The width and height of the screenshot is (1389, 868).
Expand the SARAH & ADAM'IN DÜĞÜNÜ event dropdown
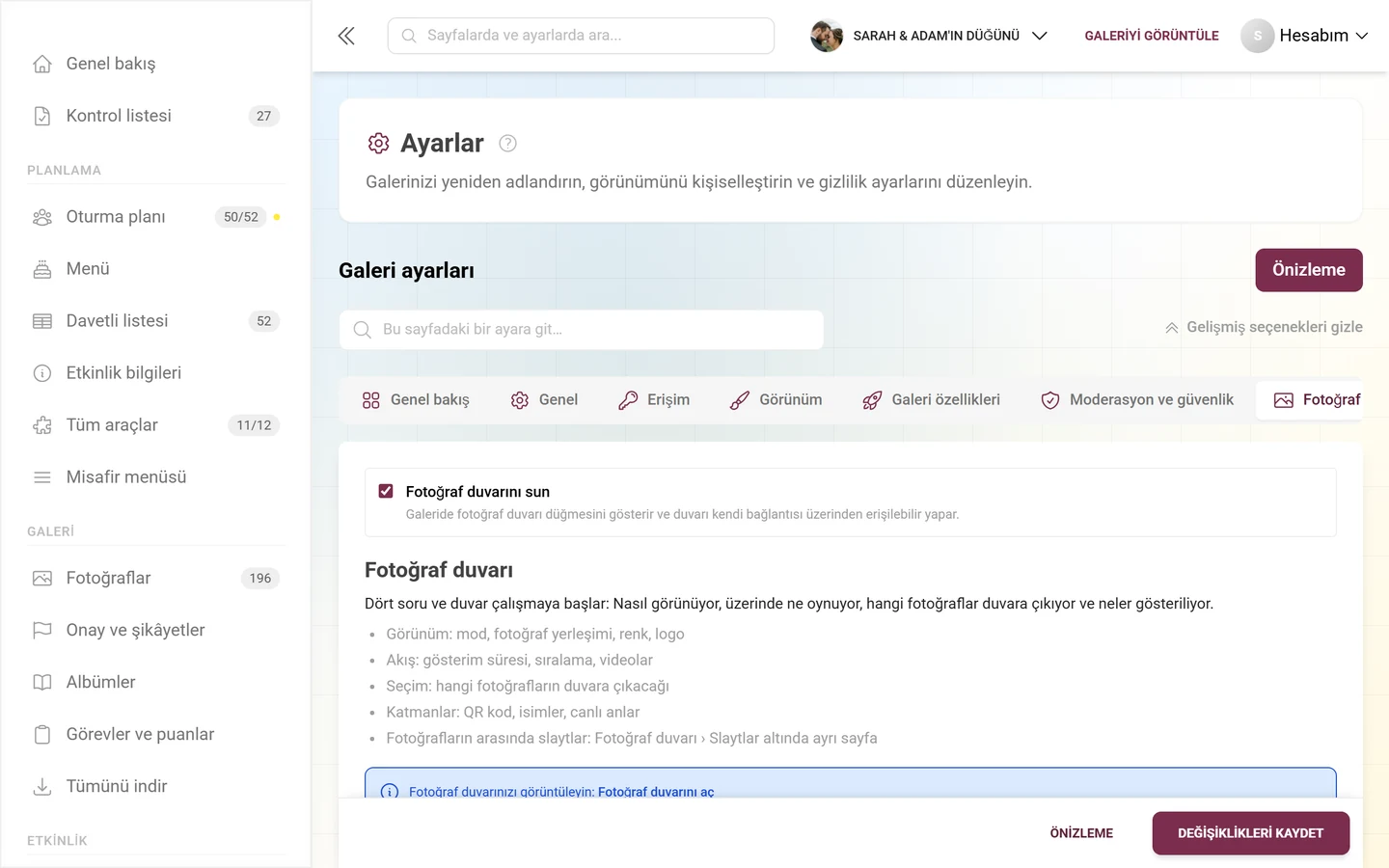coord(929,36)
